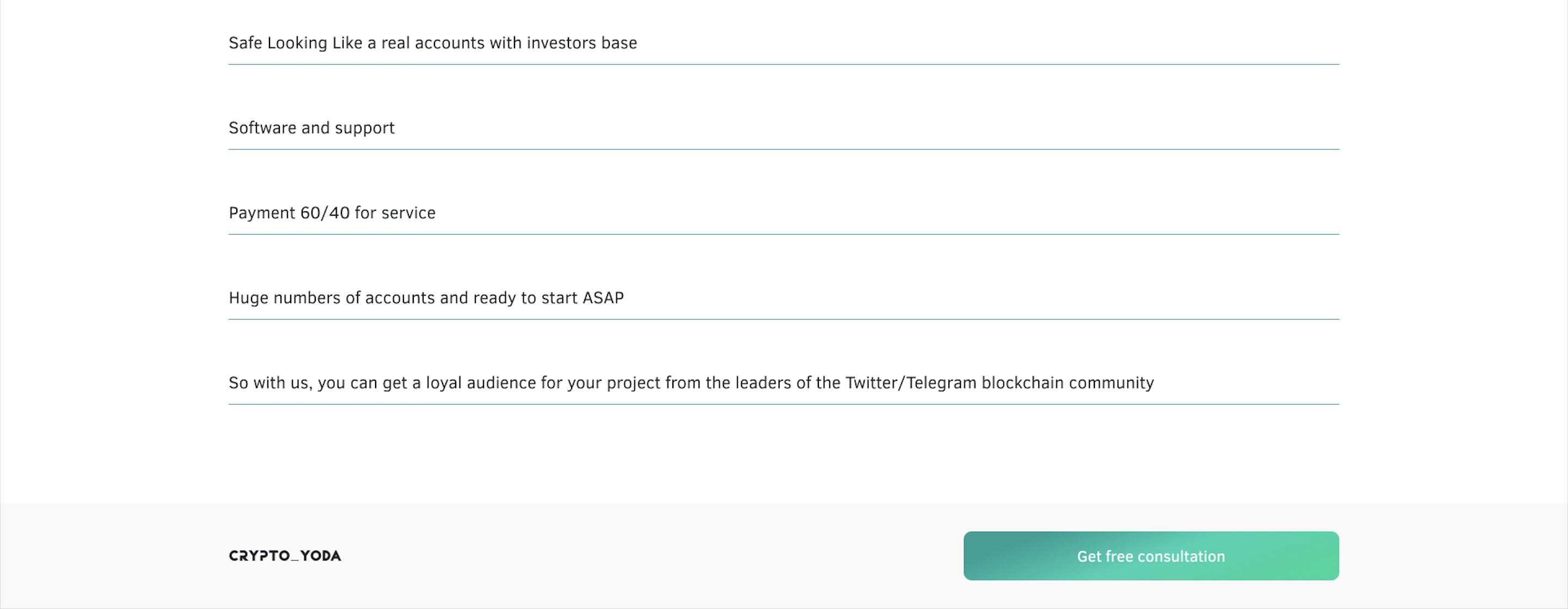The image size is (1568, 609).
Task: Click the words investors base
Action: (582, 43)
